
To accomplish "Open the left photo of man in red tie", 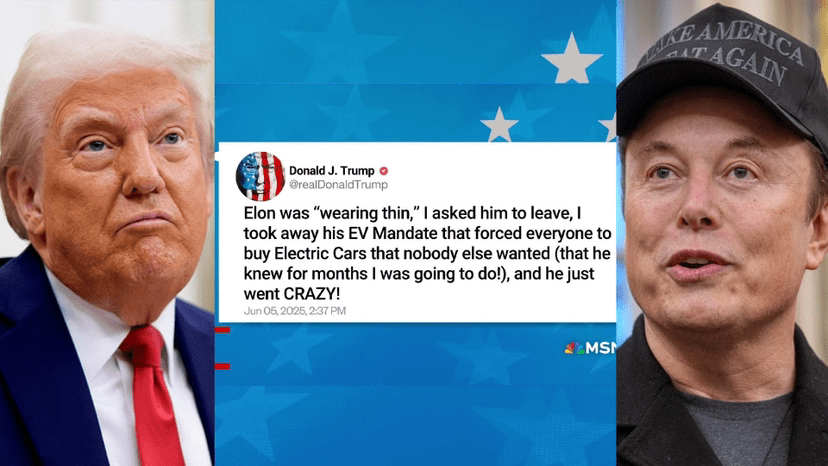I will [107, 233].
